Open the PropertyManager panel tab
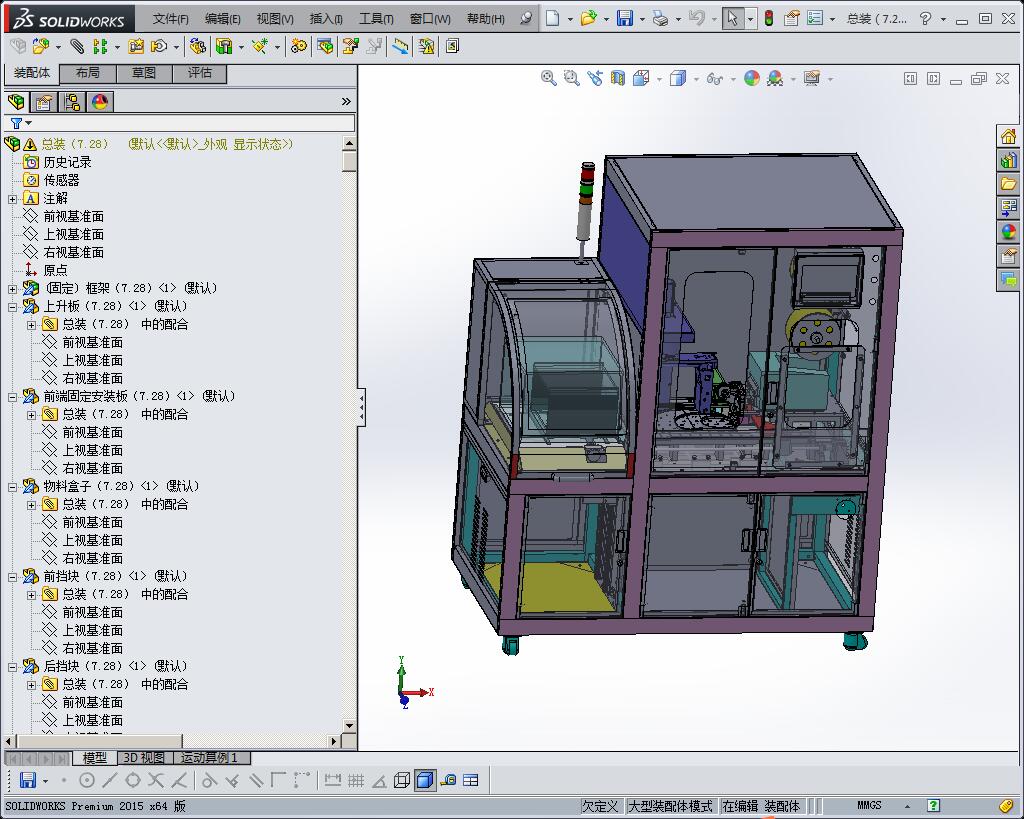The width and height of the screenshot is (1024, 819). (44, 102)
